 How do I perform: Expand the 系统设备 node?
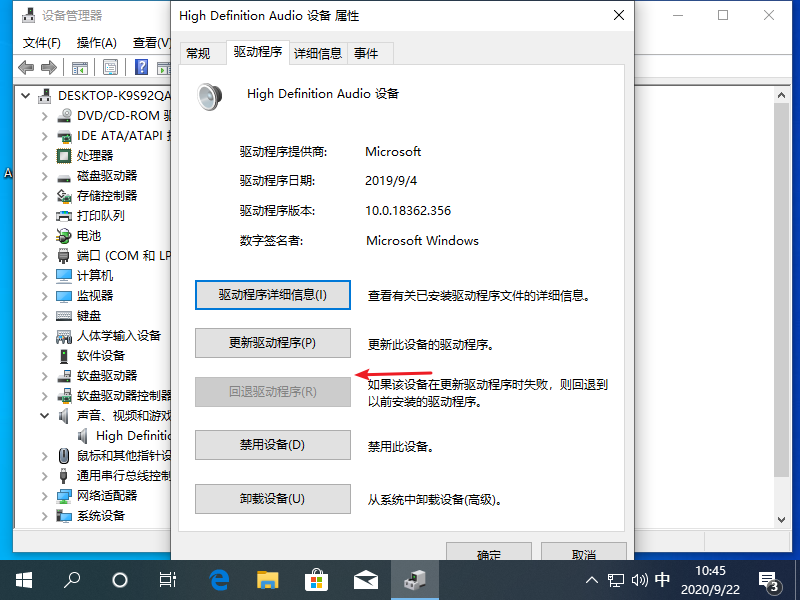pos(45,516)
